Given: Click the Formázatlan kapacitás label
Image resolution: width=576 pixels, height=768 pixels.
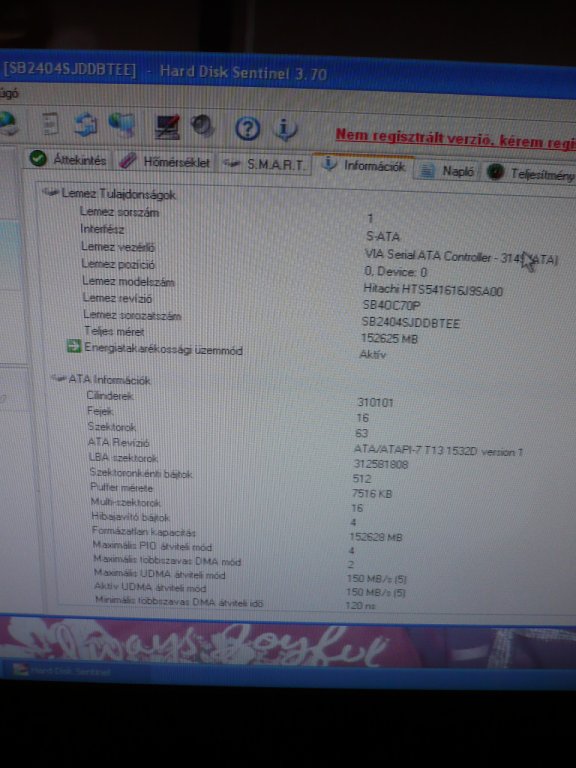Looking at the screenshot, I should [x=144, y=531].
